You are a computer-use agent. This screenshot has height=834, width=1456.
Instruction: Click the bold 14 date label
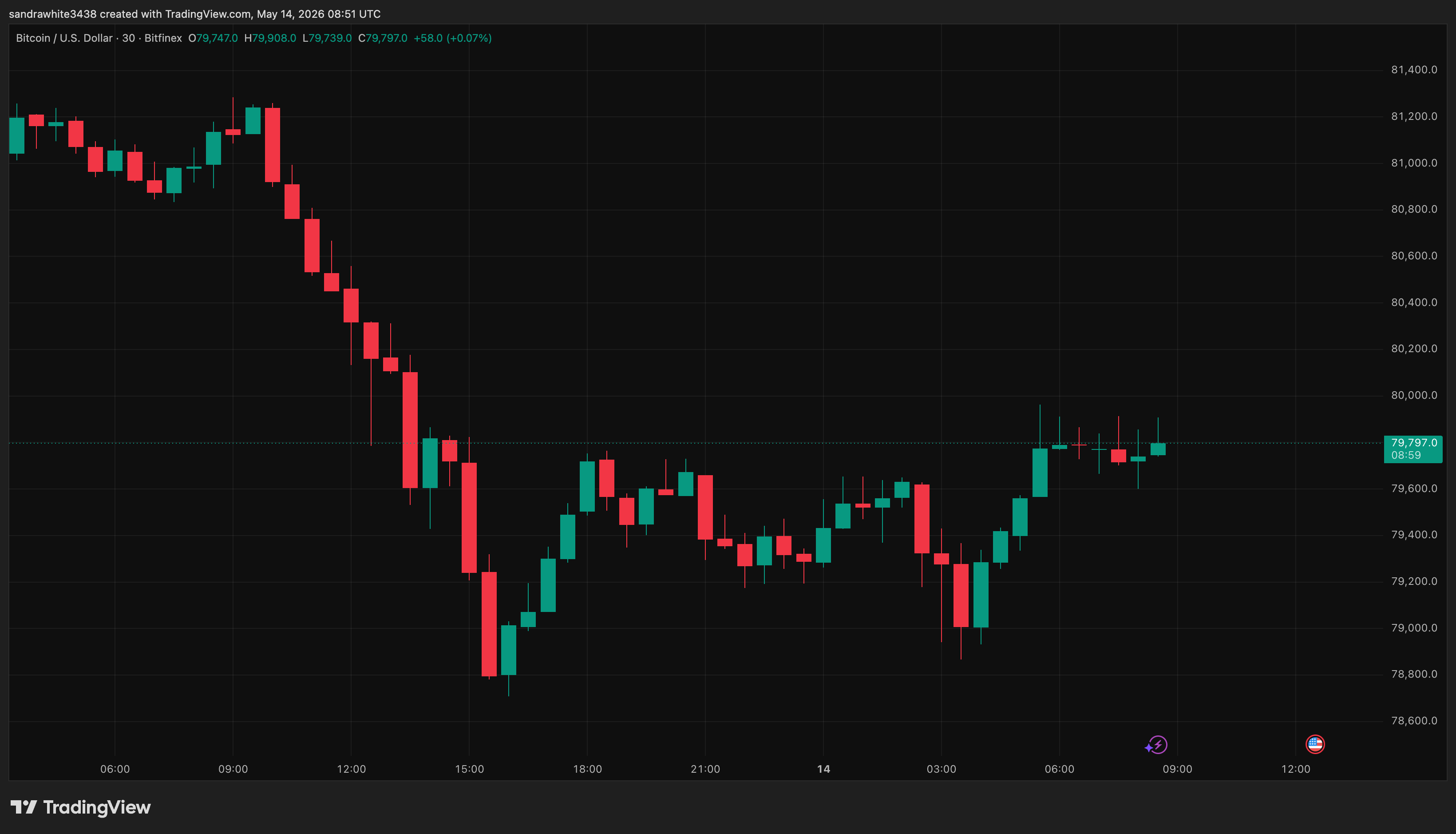pos(823,769)
